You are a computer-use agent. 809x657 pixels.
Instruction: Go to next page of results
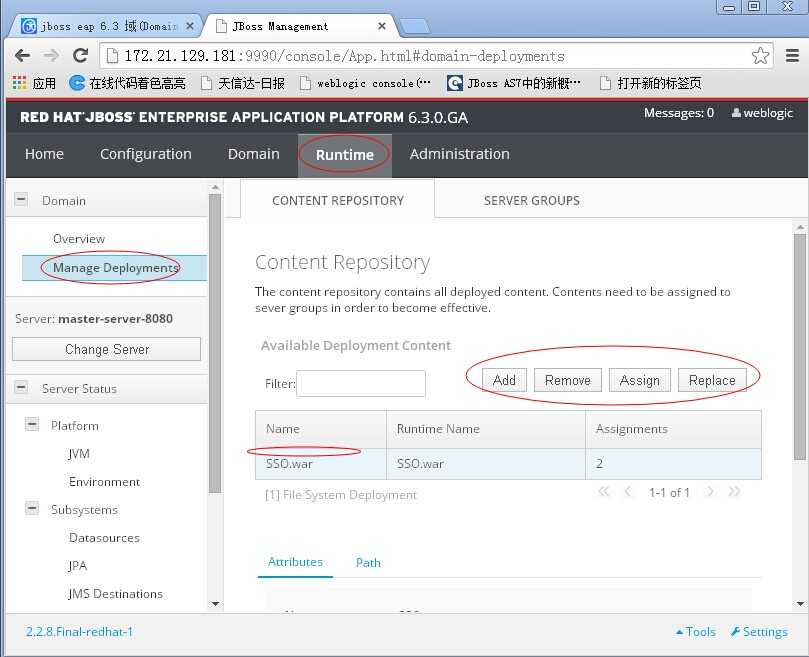pos(710,491)
